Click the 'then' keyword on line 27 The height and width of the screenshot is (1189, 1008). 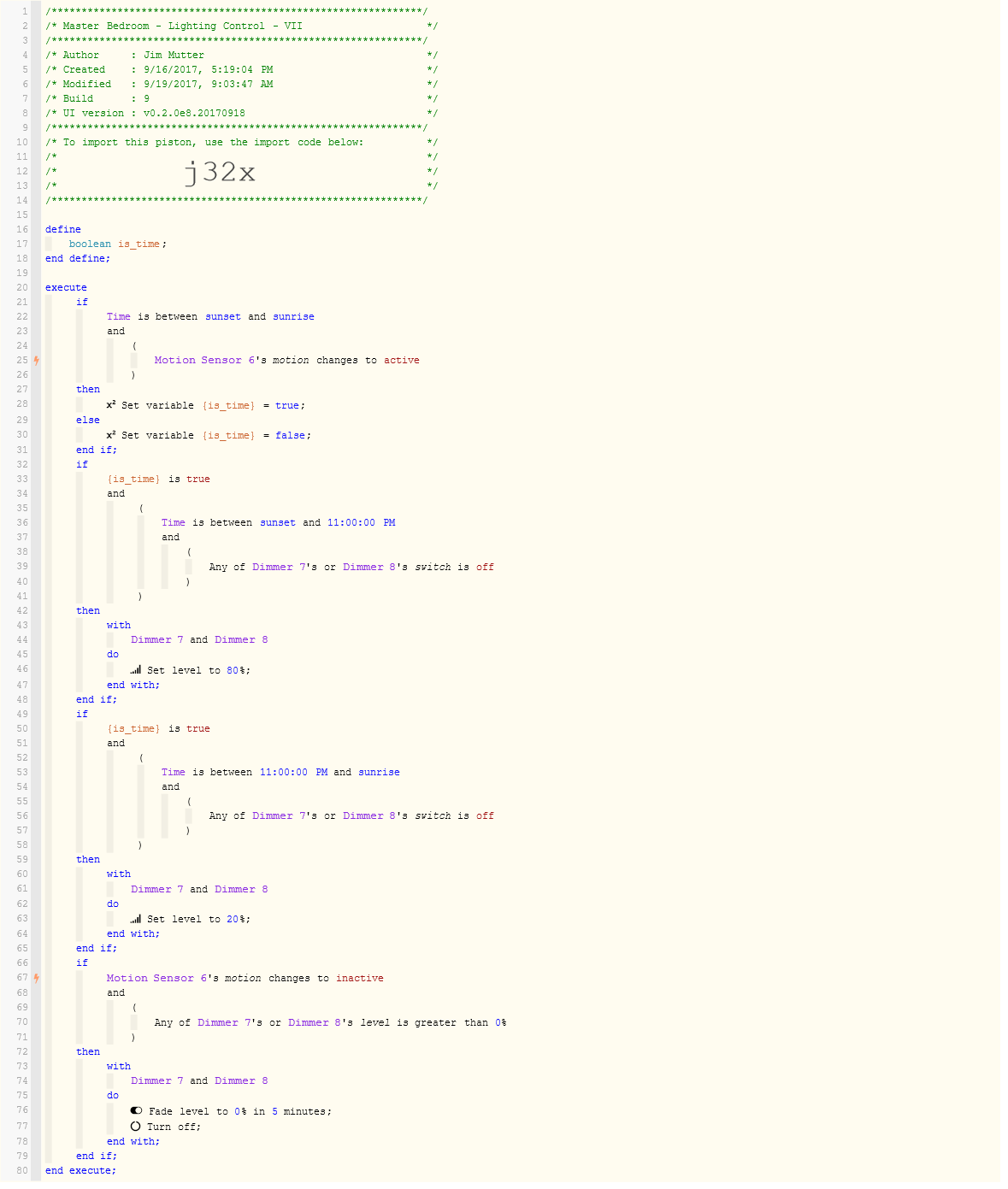click(x=88, y=389)
